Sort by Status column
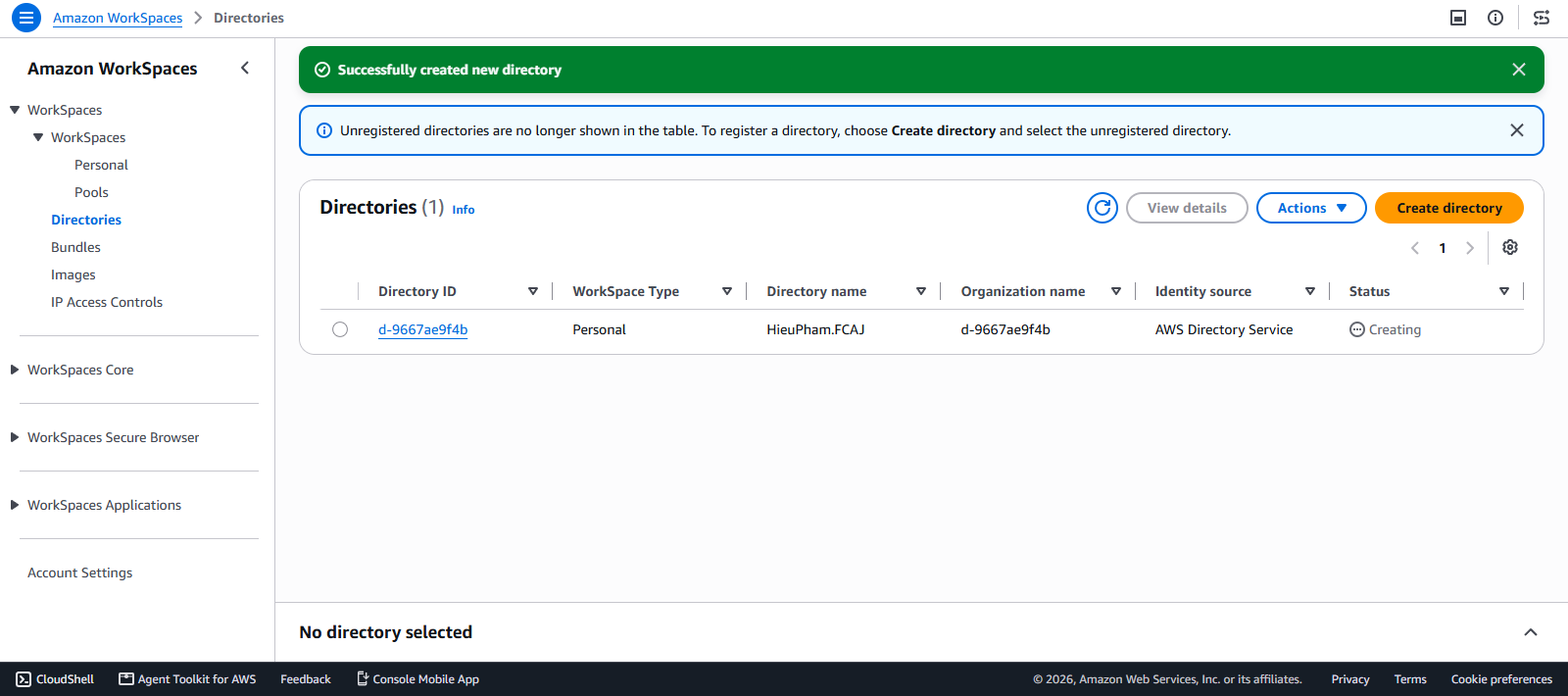The height and width of the screenshot is (696, 1568). (1504, 291)
